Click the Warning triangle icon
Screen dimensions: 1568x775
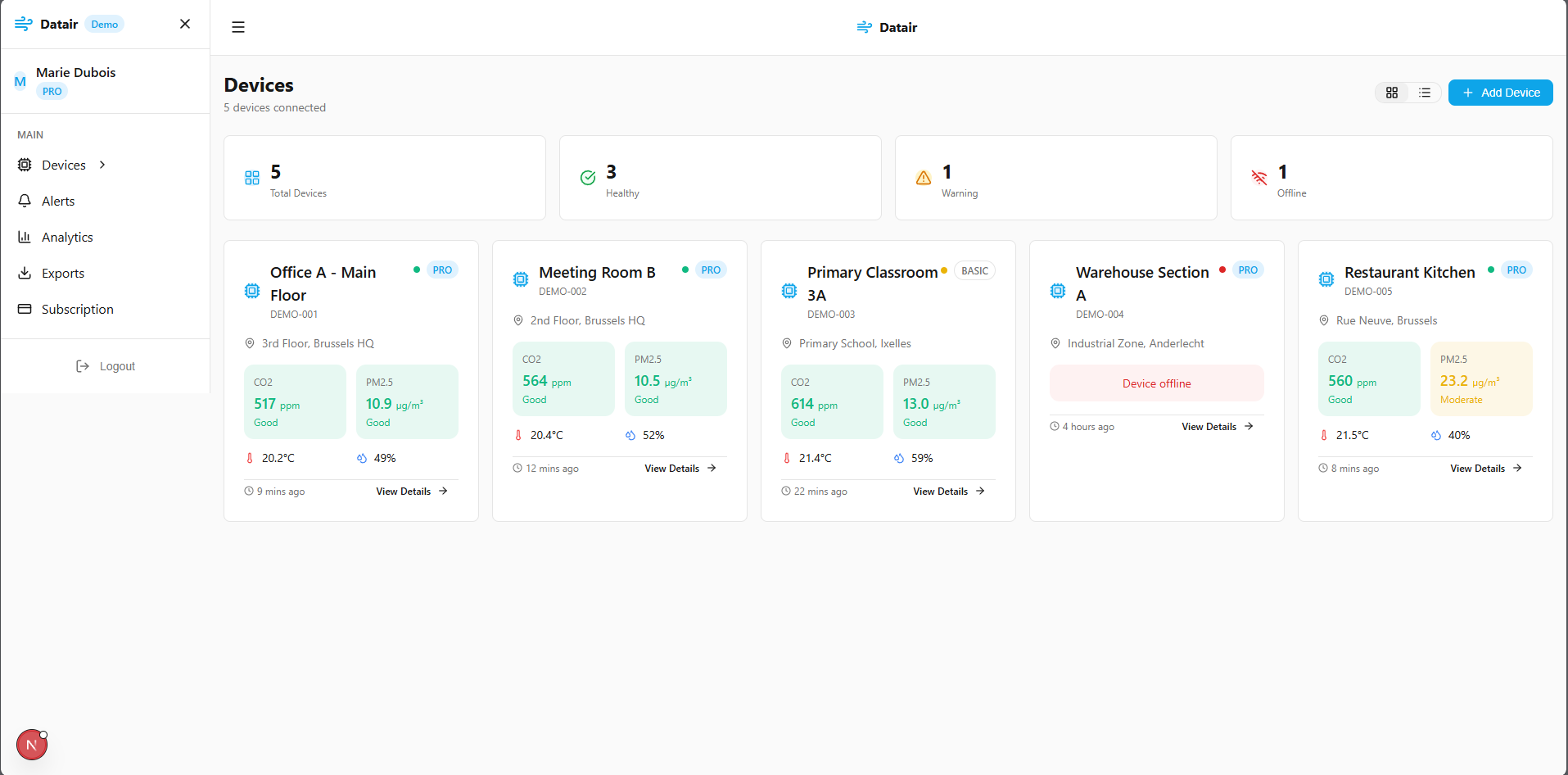pos(924,178)
